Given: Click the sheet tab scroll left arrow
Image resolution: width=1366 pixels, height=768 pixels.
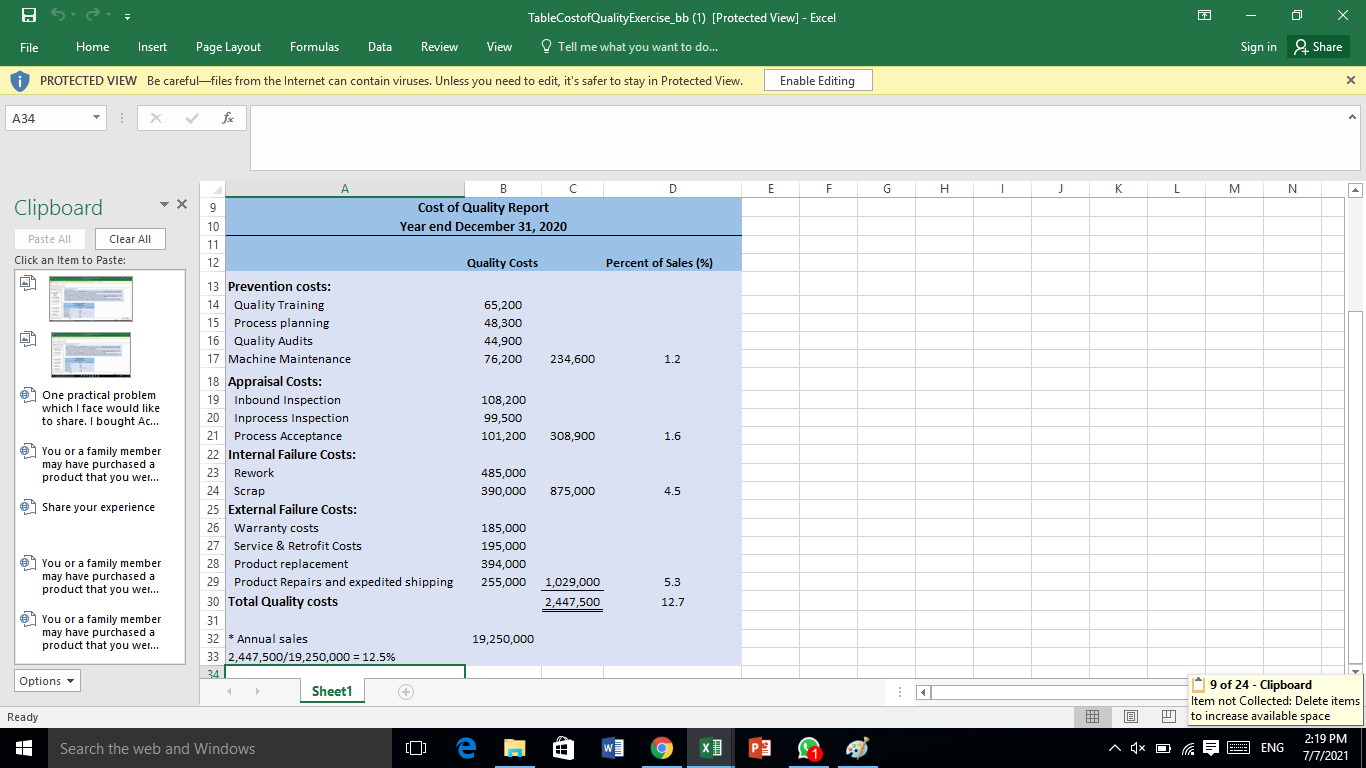Looking at the screenshot, I should pyautogui.click(x=230, y=691).
